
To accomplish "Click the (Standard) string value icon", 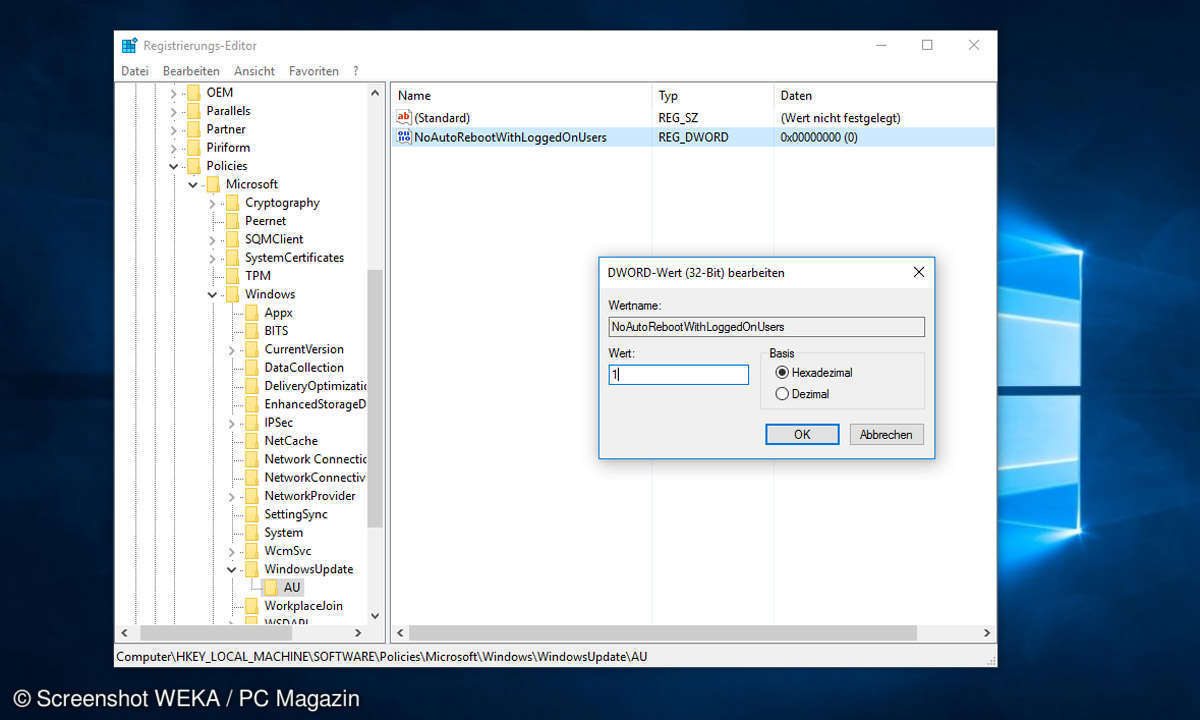I will click(404, 117).
